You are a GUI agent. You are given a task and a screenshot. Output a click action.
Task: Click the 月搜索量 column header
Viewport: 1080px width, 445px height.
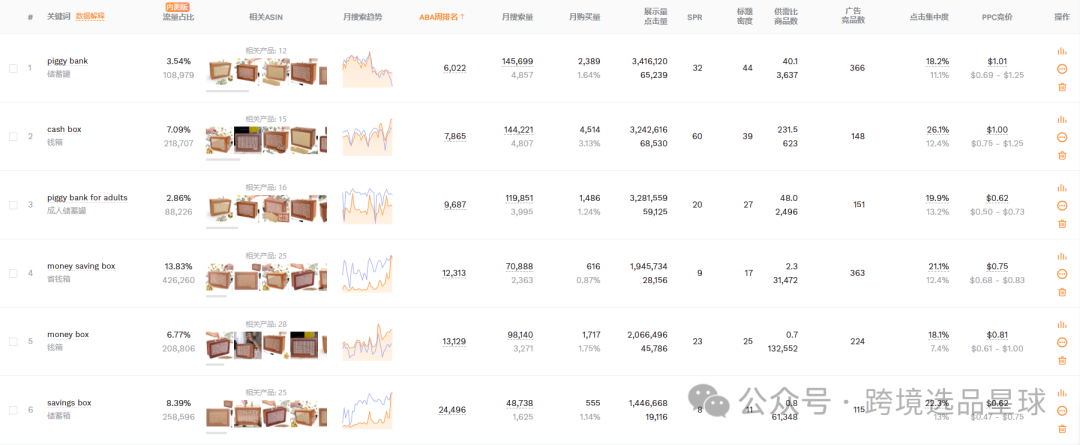517,17
